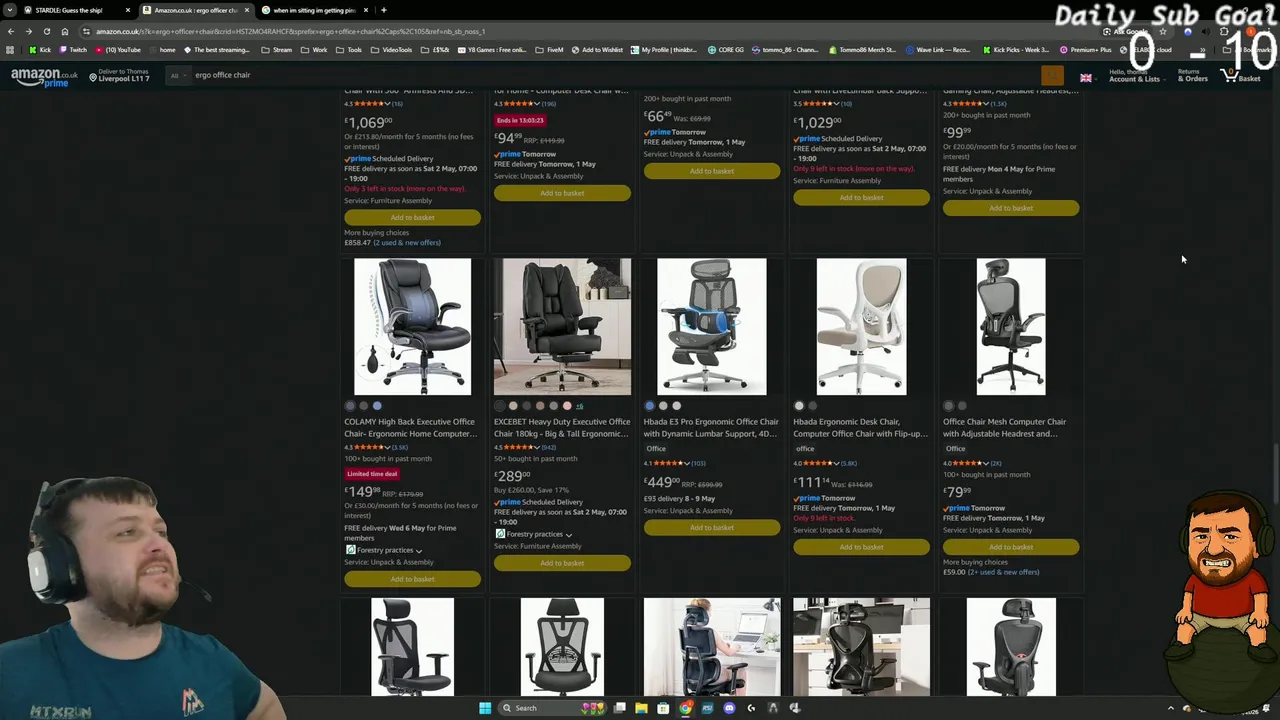Select the blue colour swatch for COLAMY chair
Image resolution: width=1280 pixels, height=720 pixels.
click(377, 406)
